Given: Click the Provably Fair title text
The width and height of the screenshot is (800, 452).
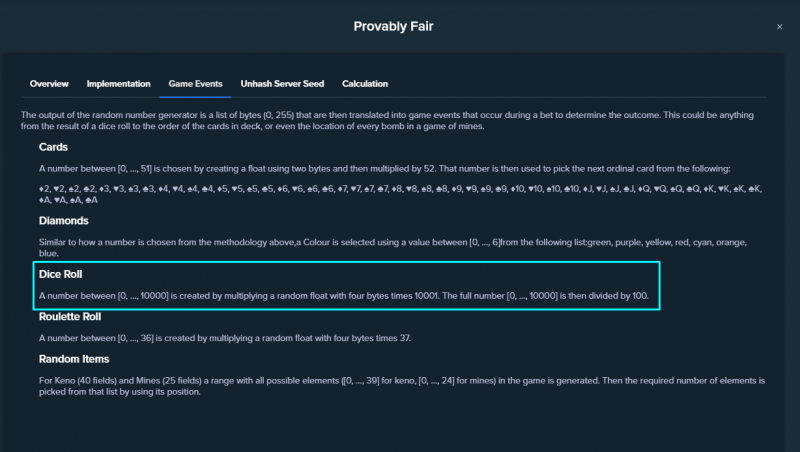Looking at the screenshot, I should pos(393,27).
